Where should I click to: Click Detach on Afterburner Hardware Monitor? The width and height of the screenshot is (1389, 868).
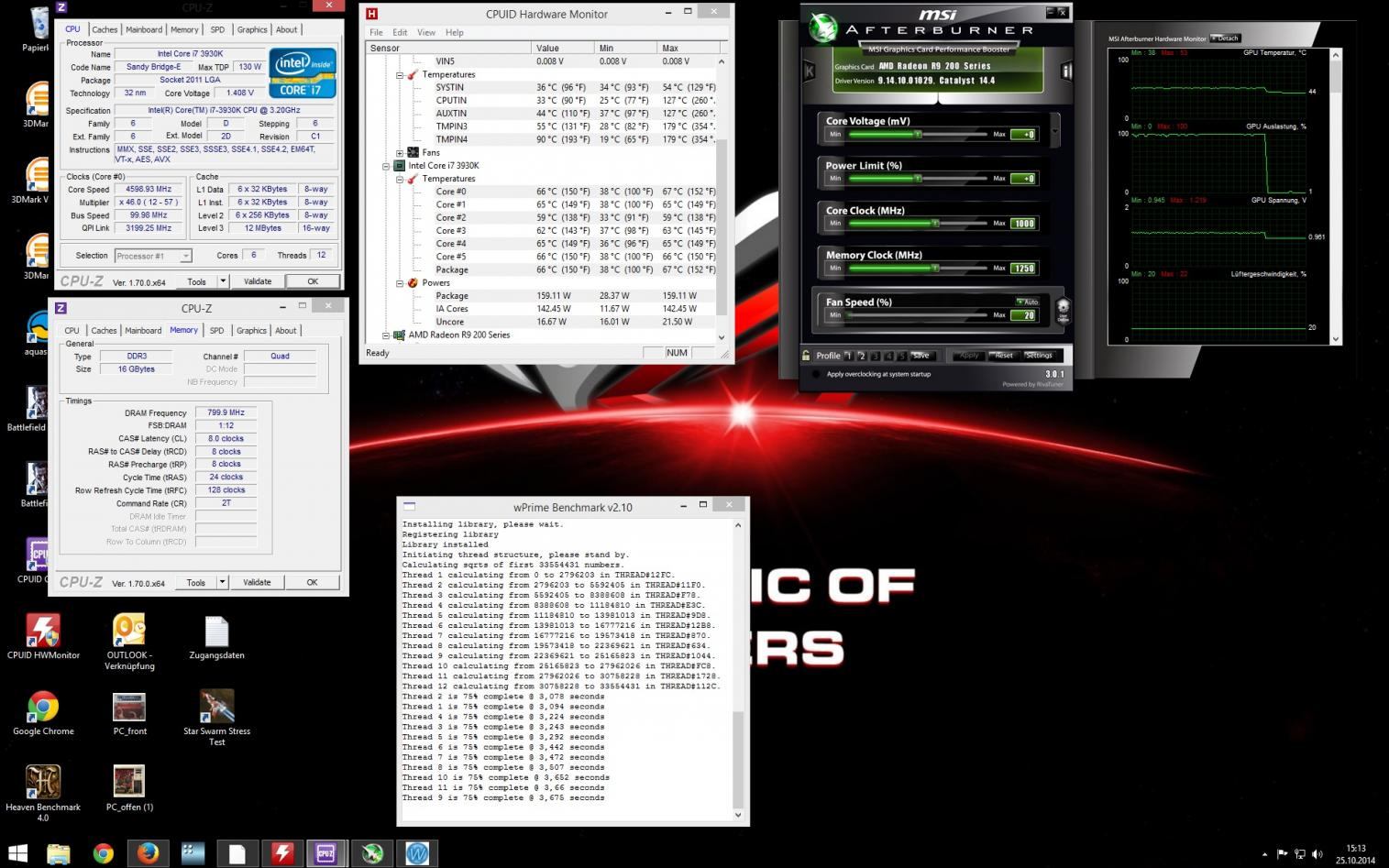[x=1227, y=38]
